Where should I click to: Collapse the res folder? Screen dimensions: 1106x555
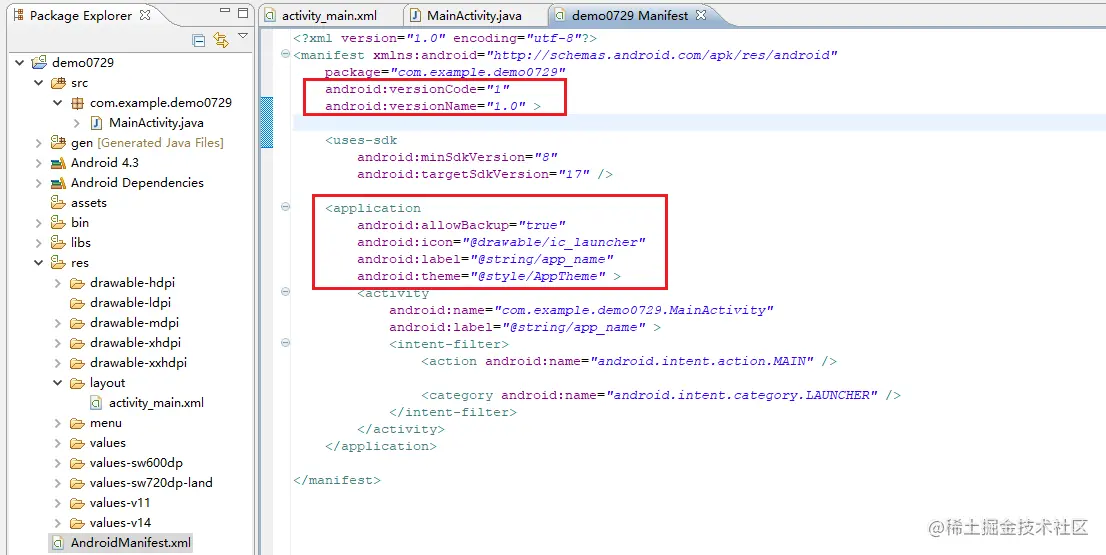[39, 263]
